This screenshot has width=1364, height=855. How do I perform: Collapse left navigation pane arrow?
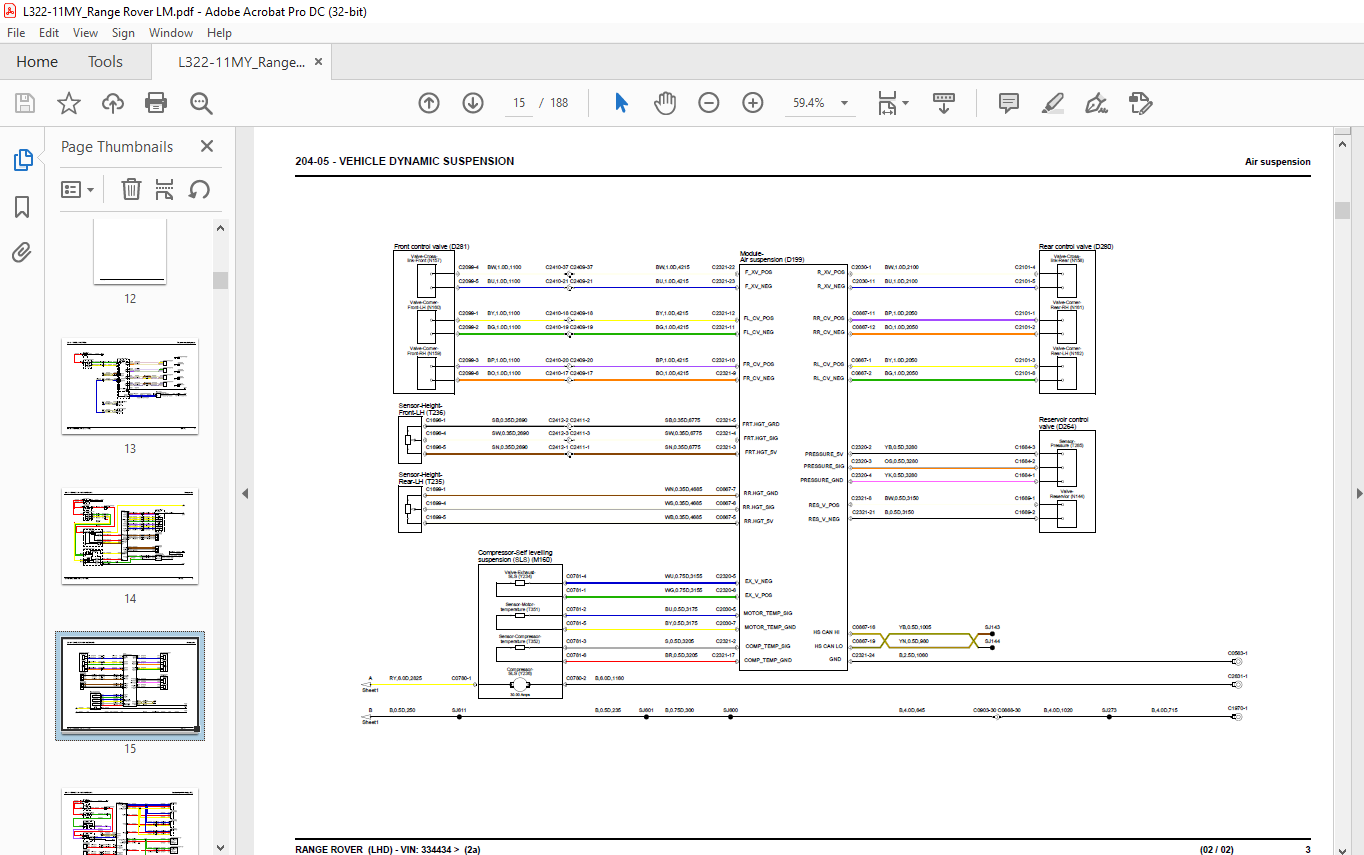point(245,493)
